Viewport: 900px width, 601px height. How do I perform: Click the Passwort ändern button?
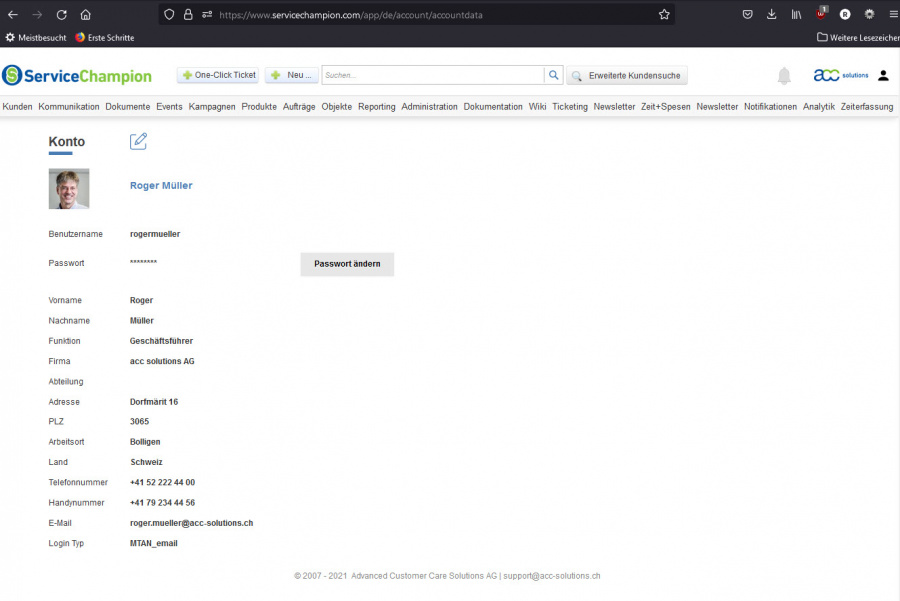click(x=347, y=264)
